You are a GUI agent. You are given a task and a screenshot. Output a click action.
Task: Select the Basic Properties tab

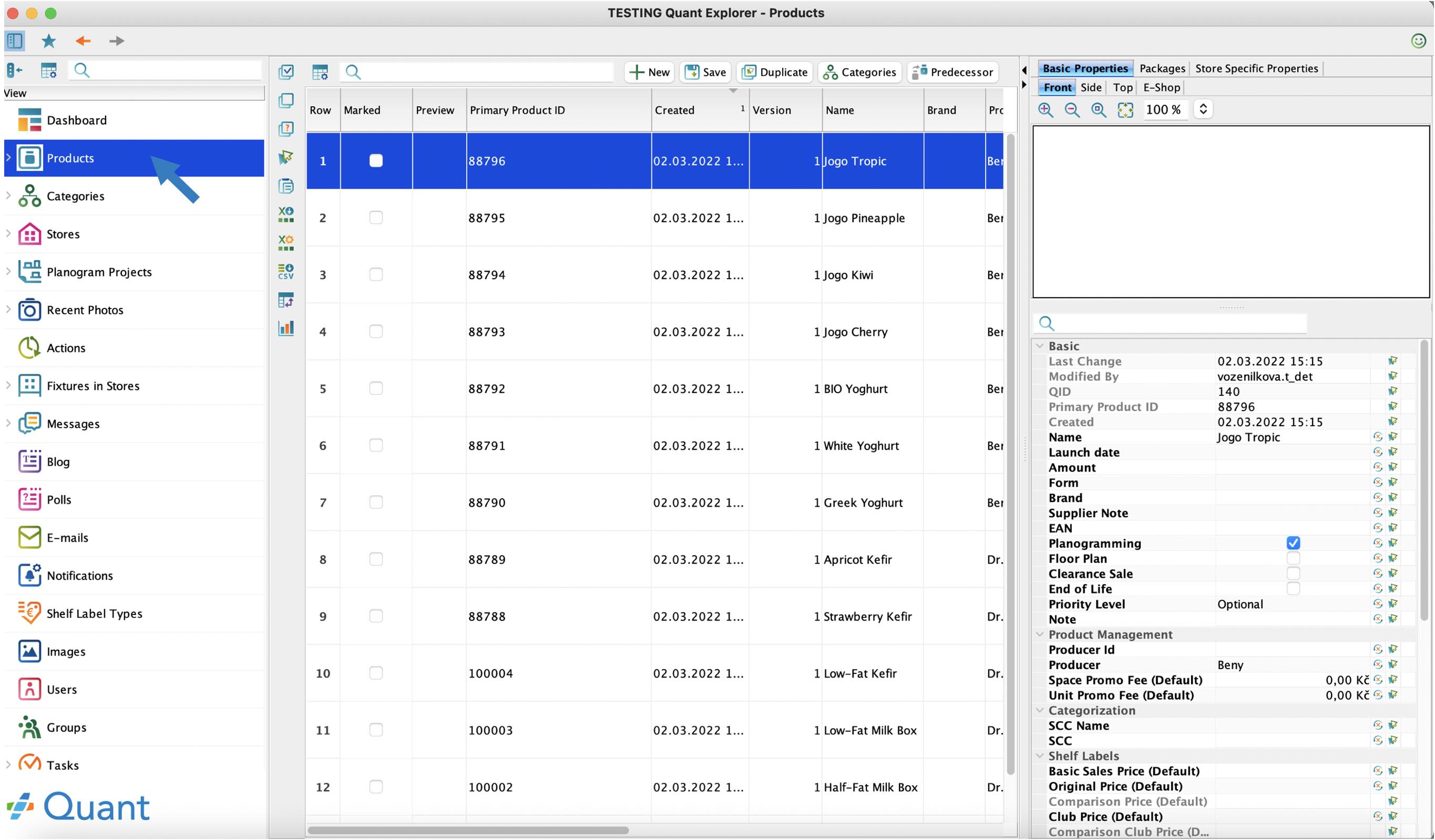tap(1085, 68)
